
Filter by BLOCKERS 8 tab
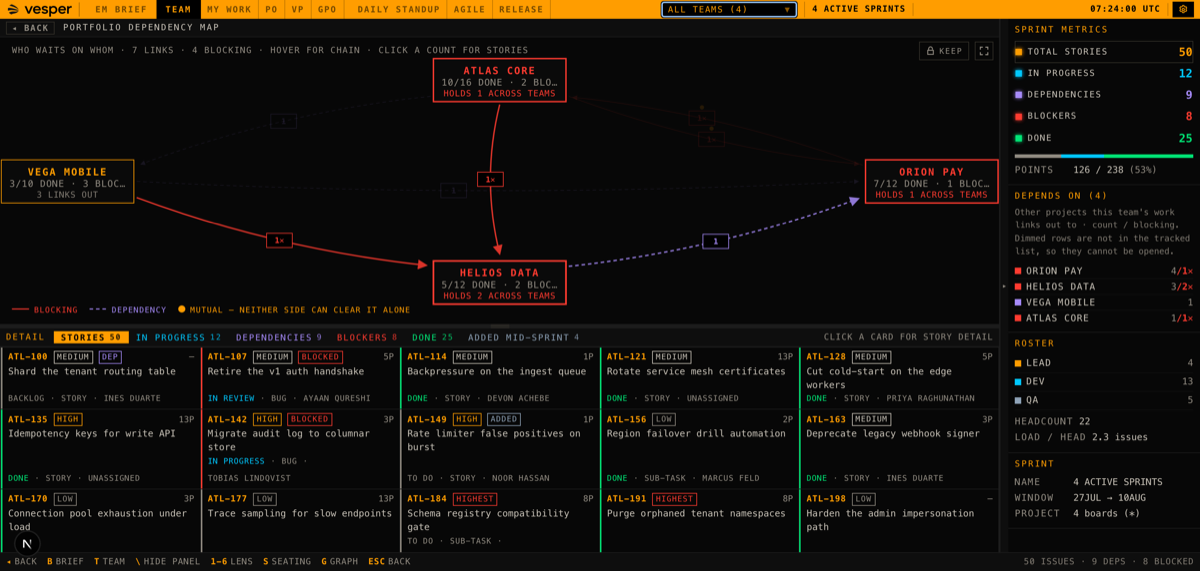[367, 337]
